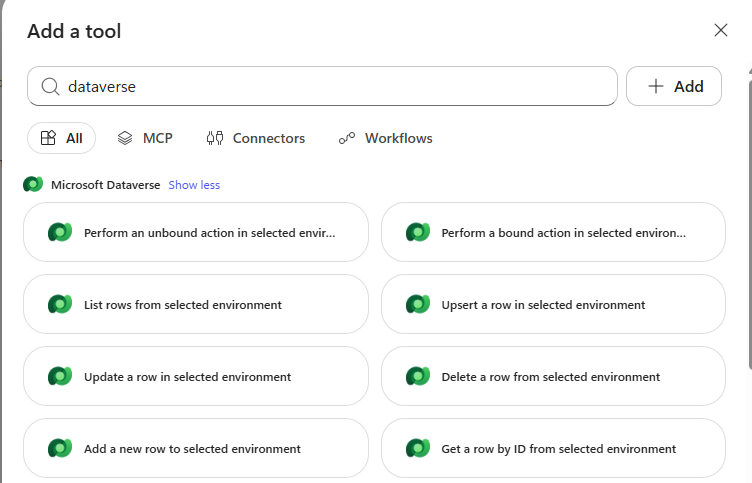Click the icon on Update a row card
752x483 pixels.
tap(60, 376)
